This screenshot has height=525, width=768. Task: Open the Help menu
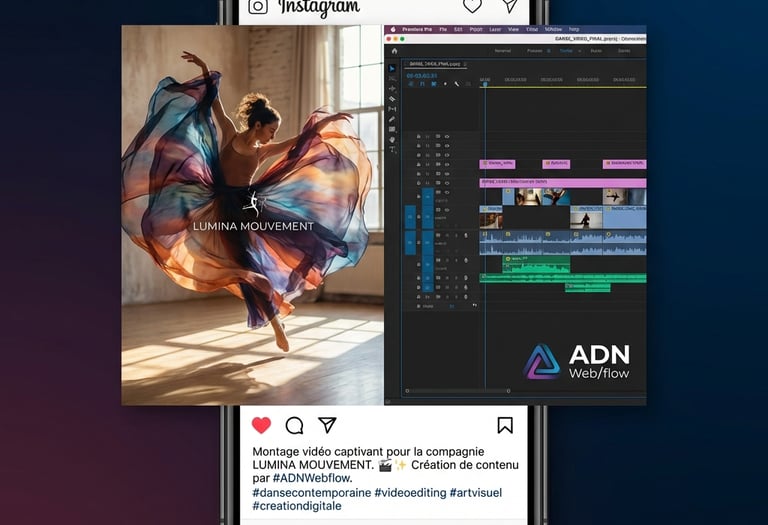click(x=574, y=29)
